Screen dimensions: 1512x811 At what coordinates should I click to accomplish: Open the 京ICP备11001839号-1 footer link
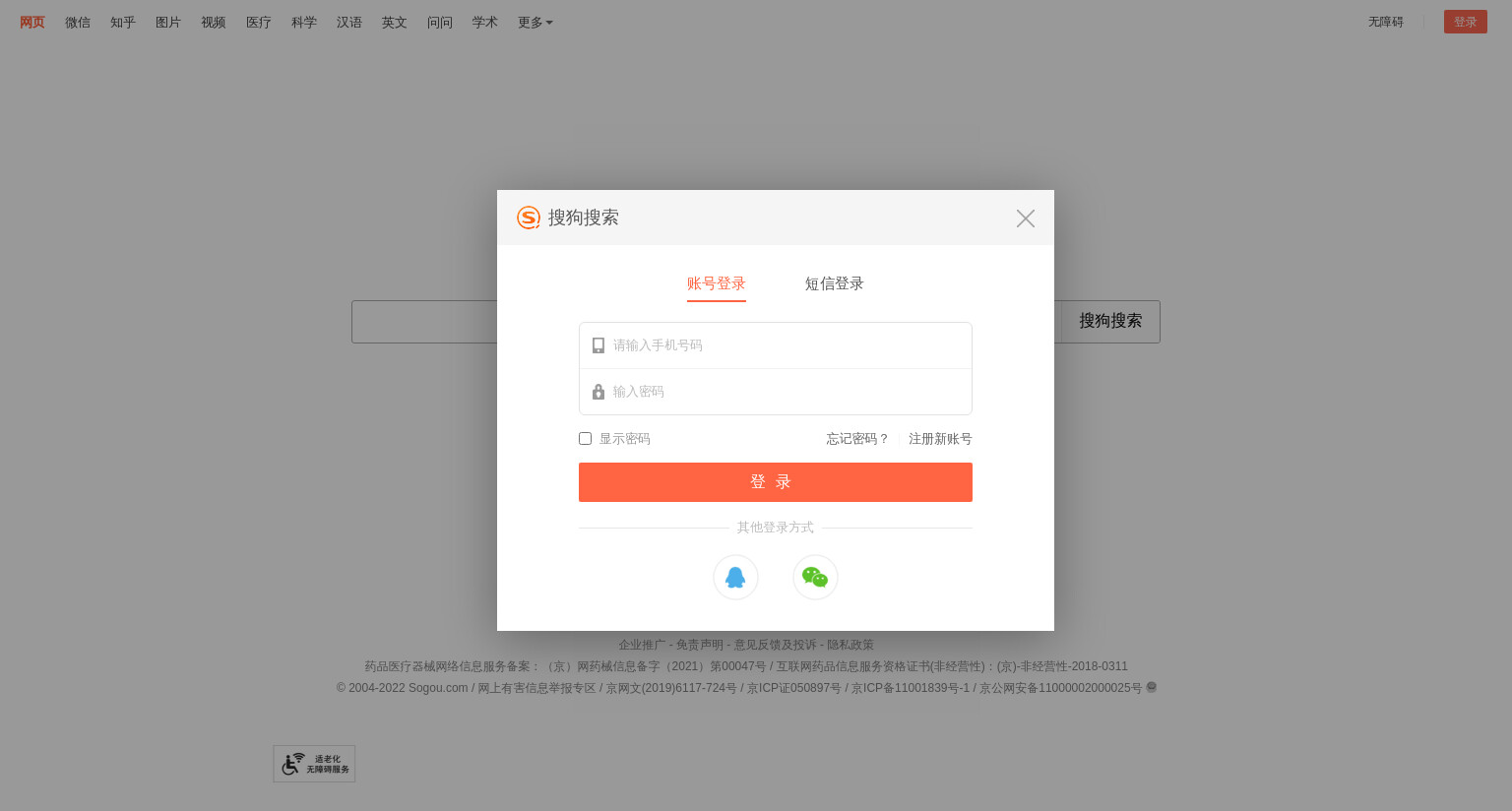[911, 688]
